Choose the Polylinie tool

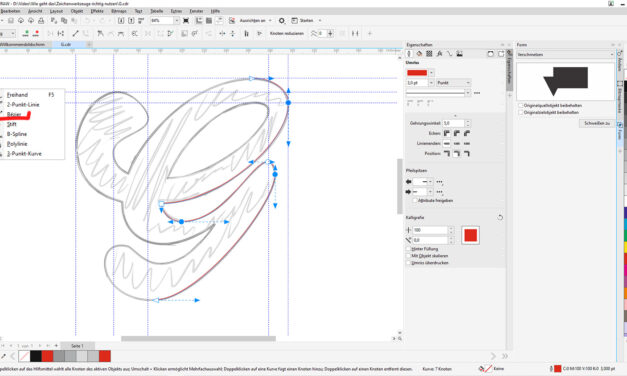click(17, 144)
